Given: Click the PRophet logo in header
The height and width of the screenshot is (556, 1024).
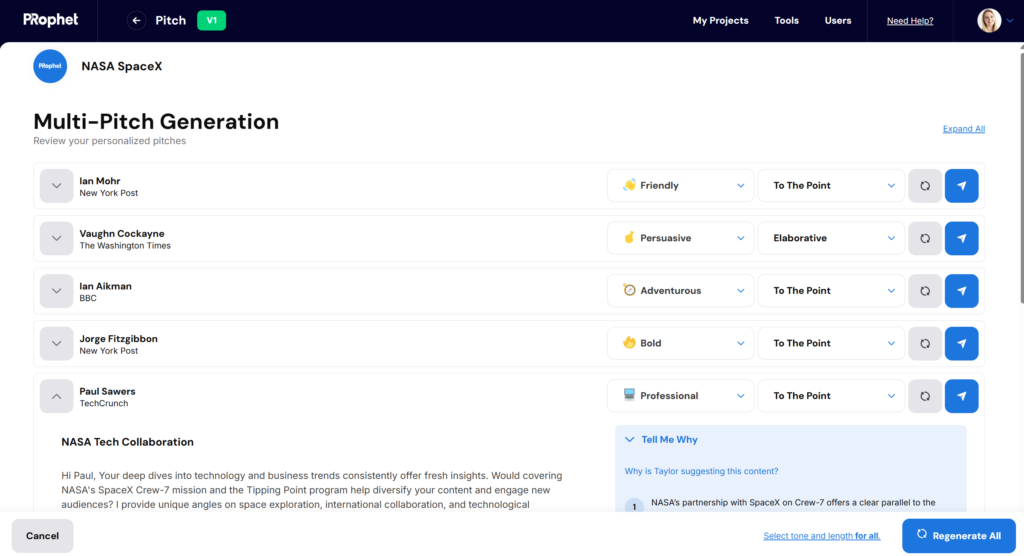Looking at the screenshot, I should point(50,20).
